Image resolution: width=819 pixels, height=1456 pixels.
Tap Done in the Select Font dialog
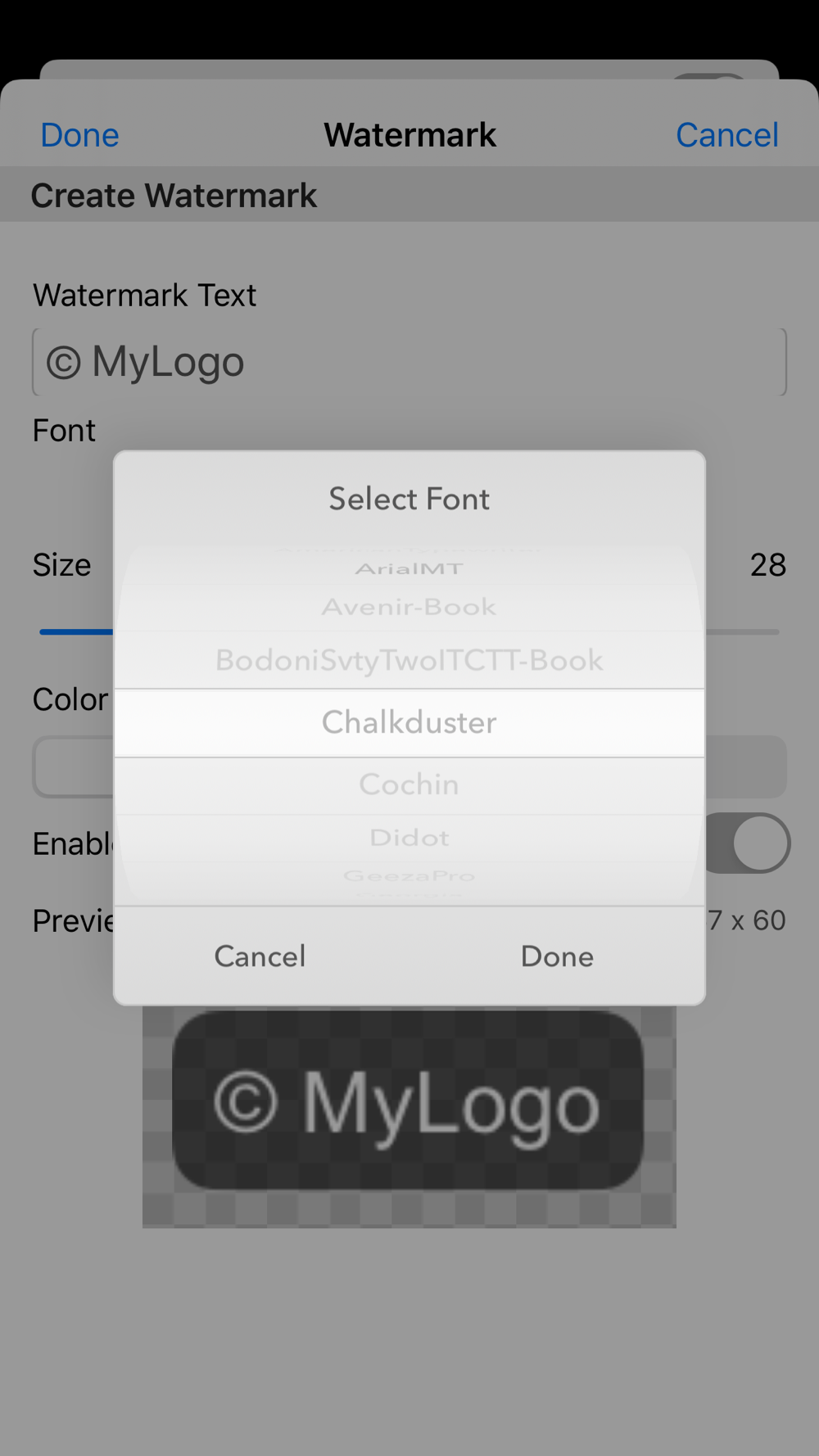click(557, 956)
